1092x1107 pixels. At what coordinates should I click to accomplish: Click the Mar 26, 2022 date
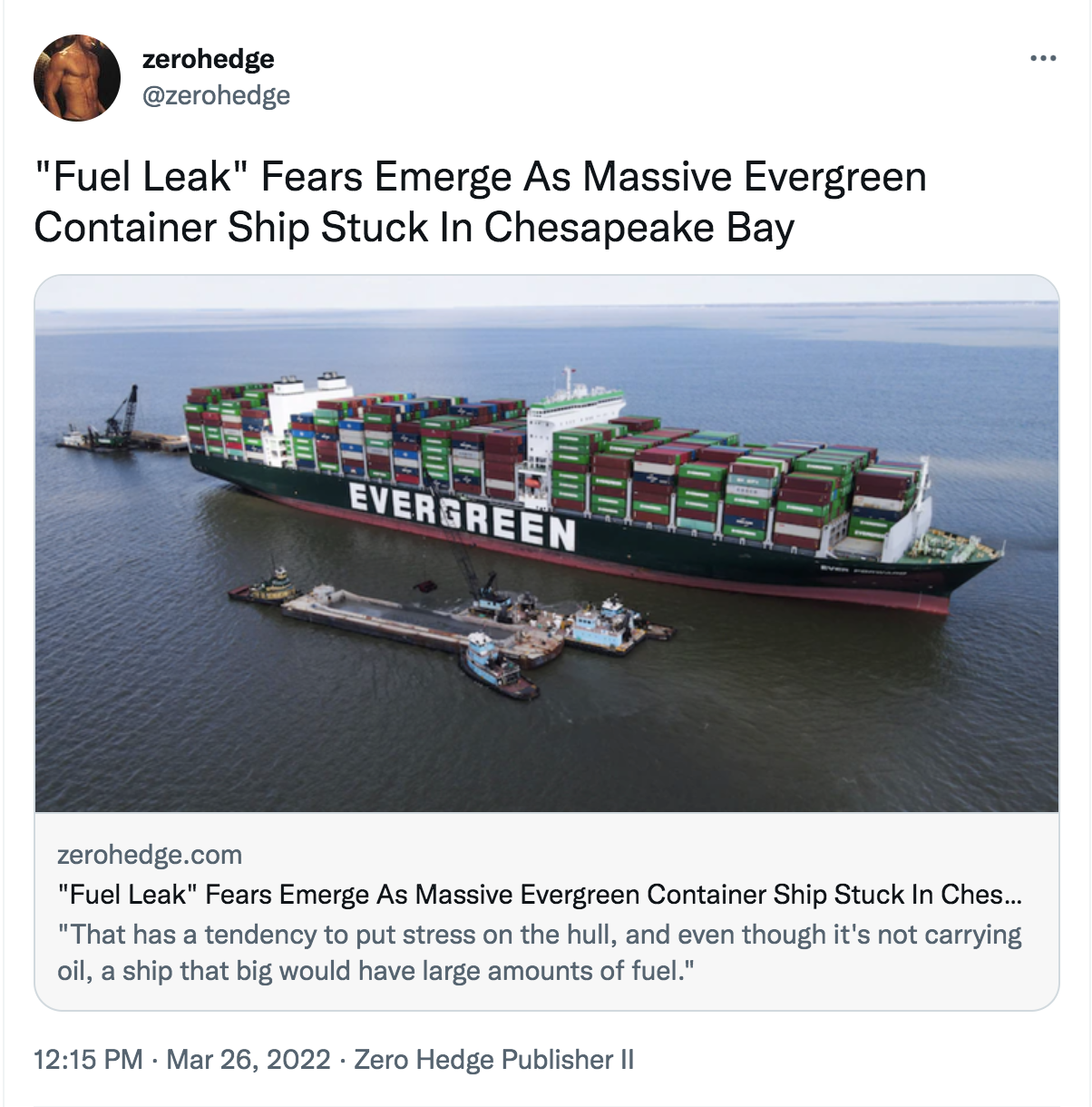(x=249, y=1059)
